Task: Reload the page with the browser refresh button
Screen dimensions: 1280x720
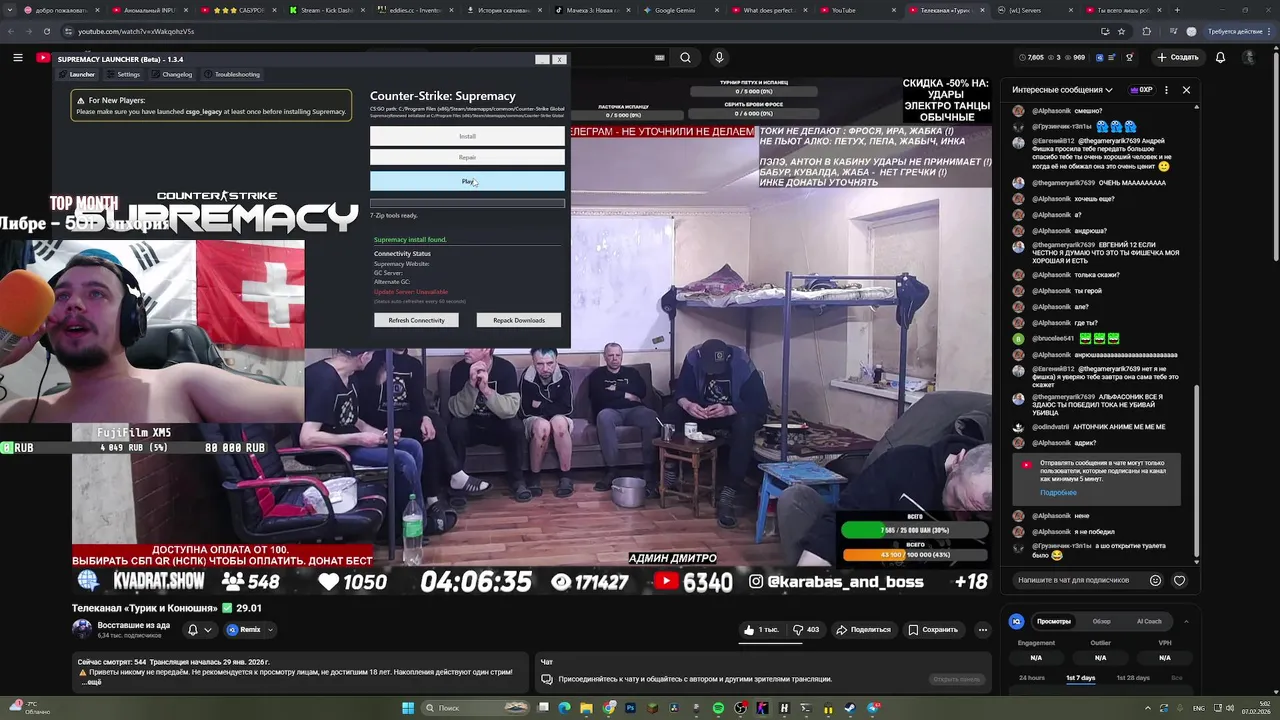Action: pyautogui.click(x=46, y=31)
